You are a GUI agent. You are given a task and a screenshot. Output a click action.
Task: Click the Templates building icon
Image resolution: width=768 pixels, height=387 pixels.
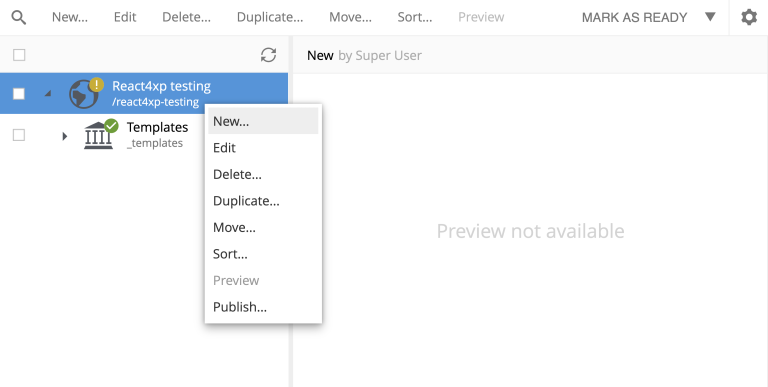[x=98, y=136]
